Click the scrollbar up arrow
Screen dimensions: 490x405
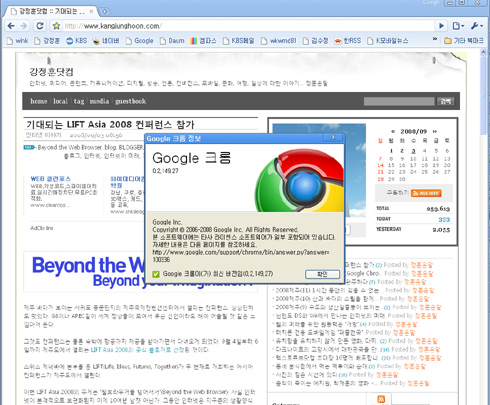point(483,52)
